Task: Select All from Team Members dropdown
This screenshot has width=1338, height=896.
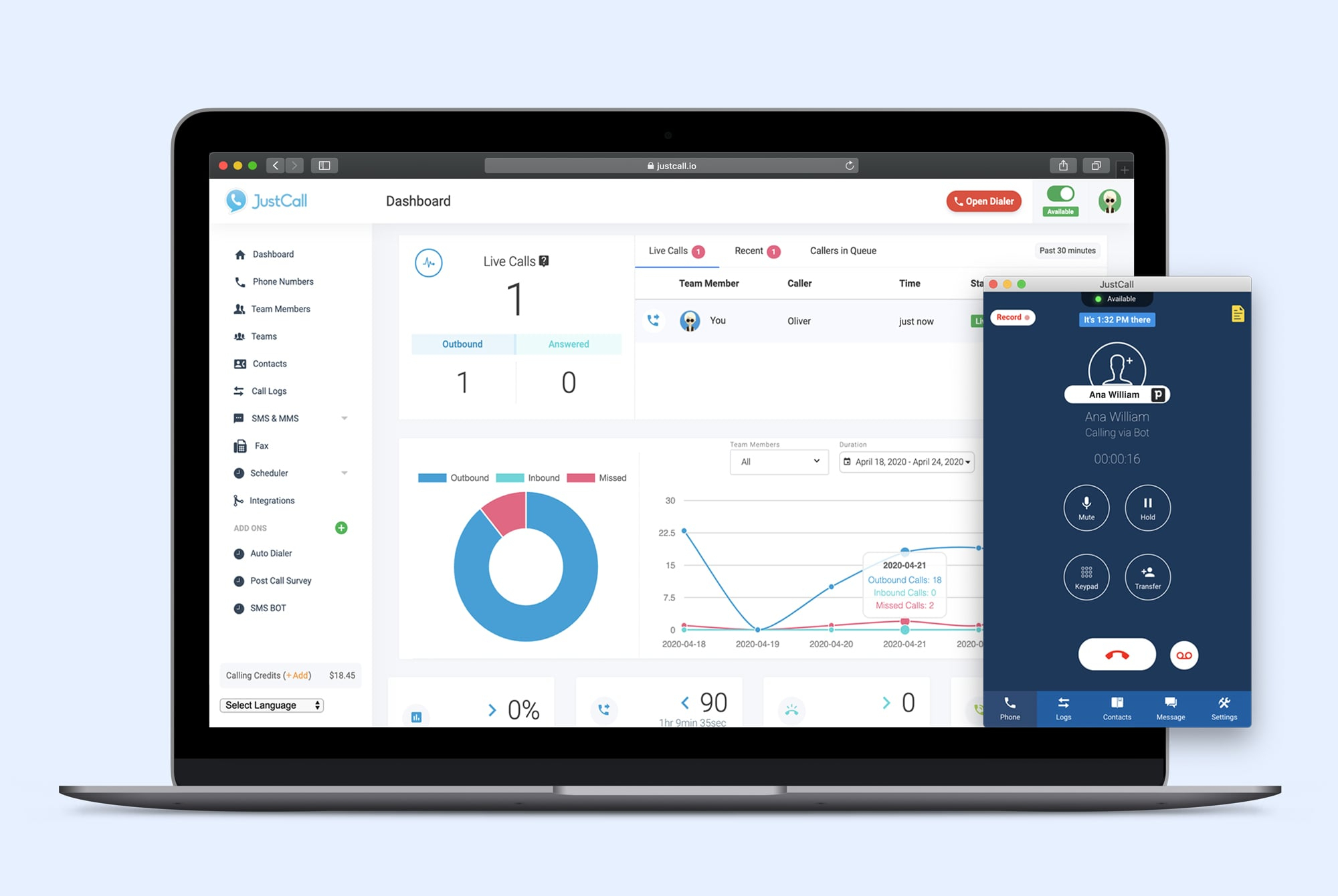Action: tap(778, 462)
